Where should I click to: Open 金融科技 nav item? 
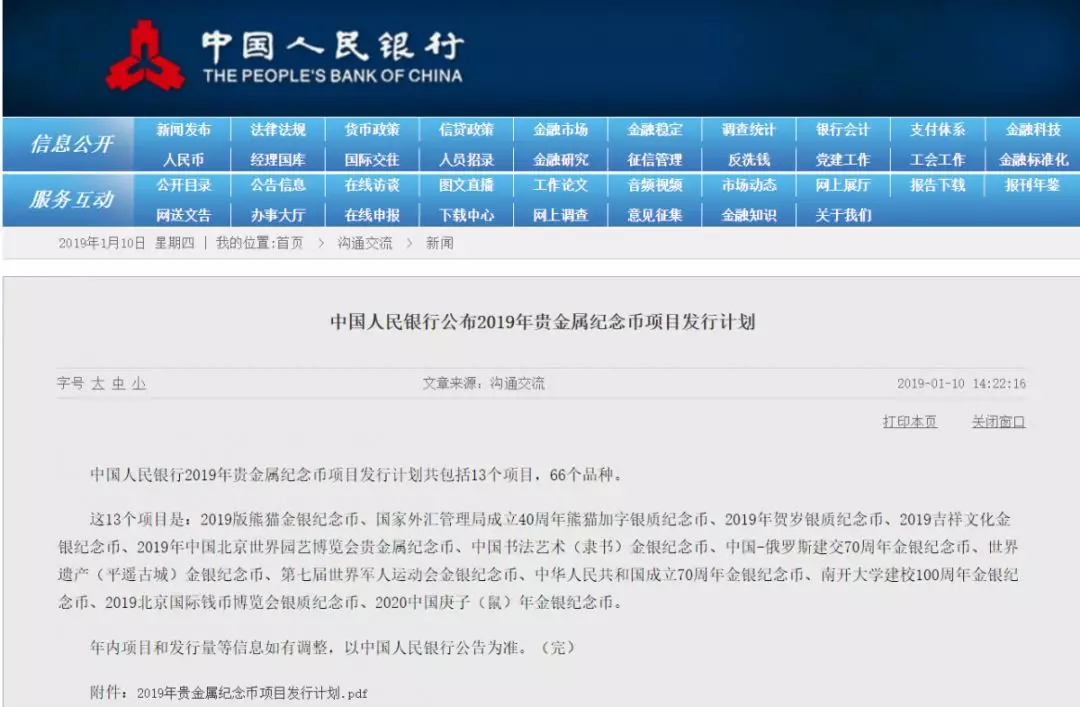click(1033, 130)
